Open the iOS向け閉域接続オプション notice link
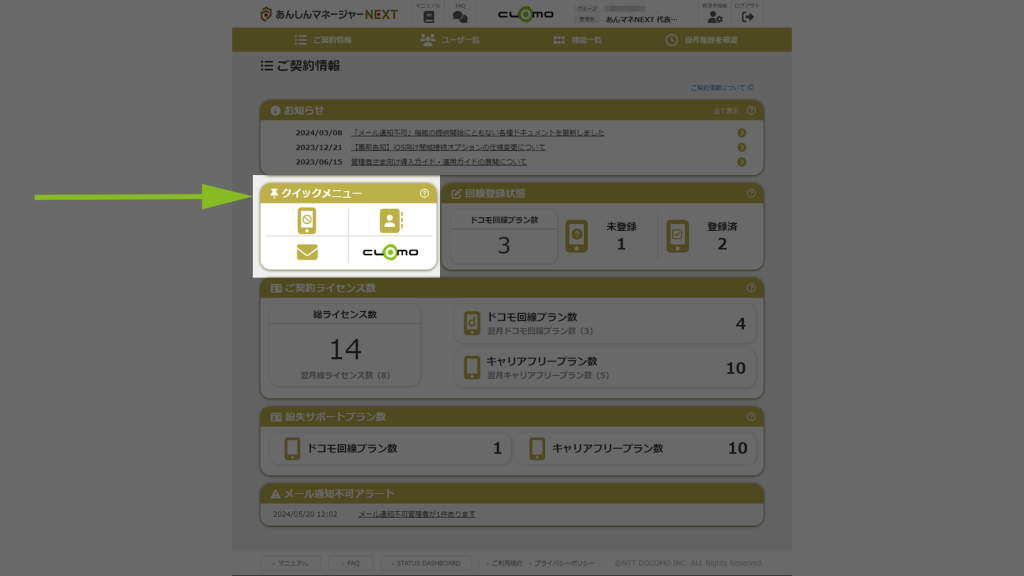The height and width of the screenshot is (576, 1024). [x=448, y=148]
